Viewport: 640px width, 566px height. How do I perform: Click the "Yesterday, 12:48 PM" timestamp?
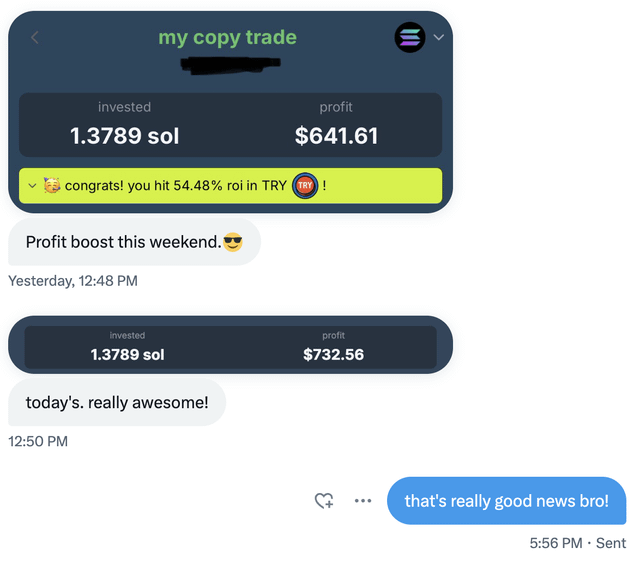[73, 281]
